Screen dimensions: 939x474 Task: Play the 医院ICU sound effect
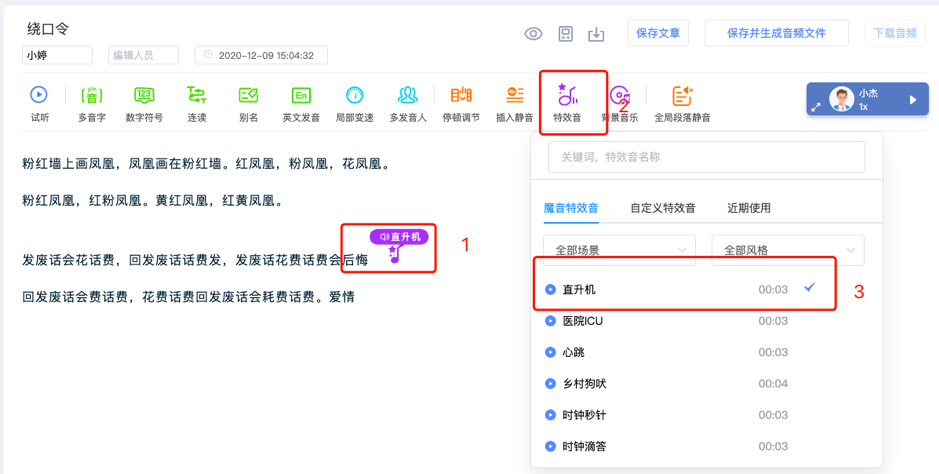[x=550, y=321]
